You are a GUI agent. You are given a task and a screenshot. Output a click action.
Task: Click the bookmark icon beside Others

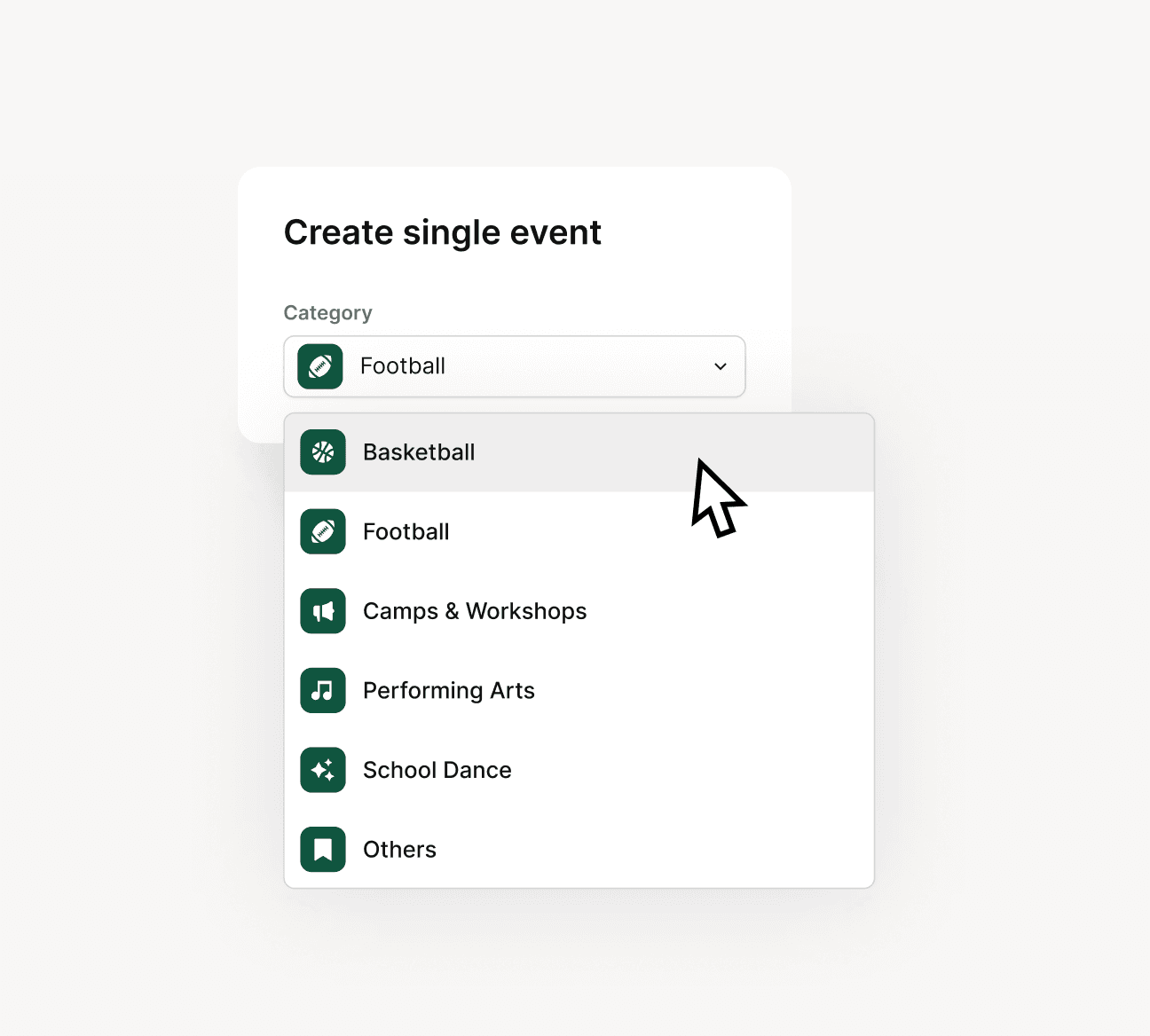tap(323, 849)
